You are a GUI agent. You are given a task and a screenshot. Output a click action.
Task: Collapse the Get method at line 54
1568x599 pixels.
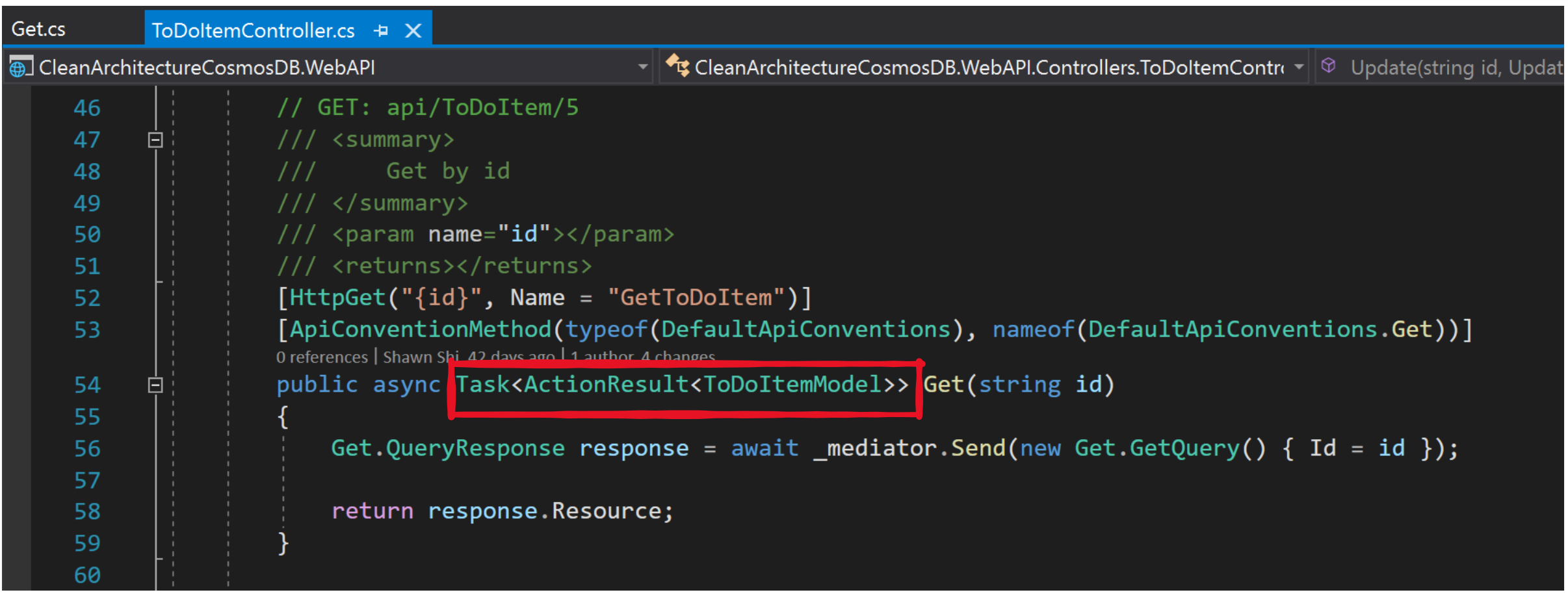pos(154,385)
